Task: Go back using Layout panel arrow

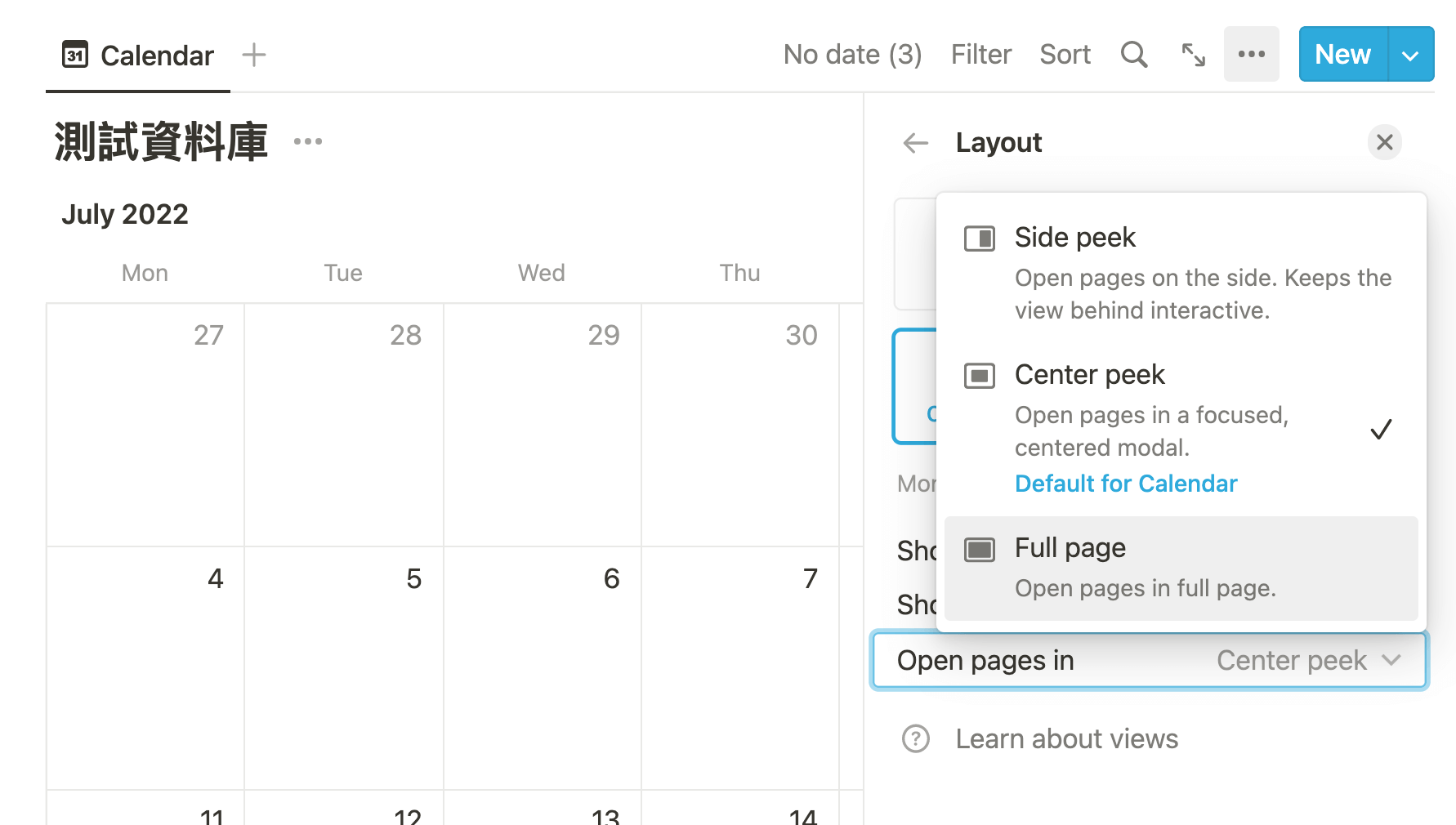Action: click(x=916, y=143)
